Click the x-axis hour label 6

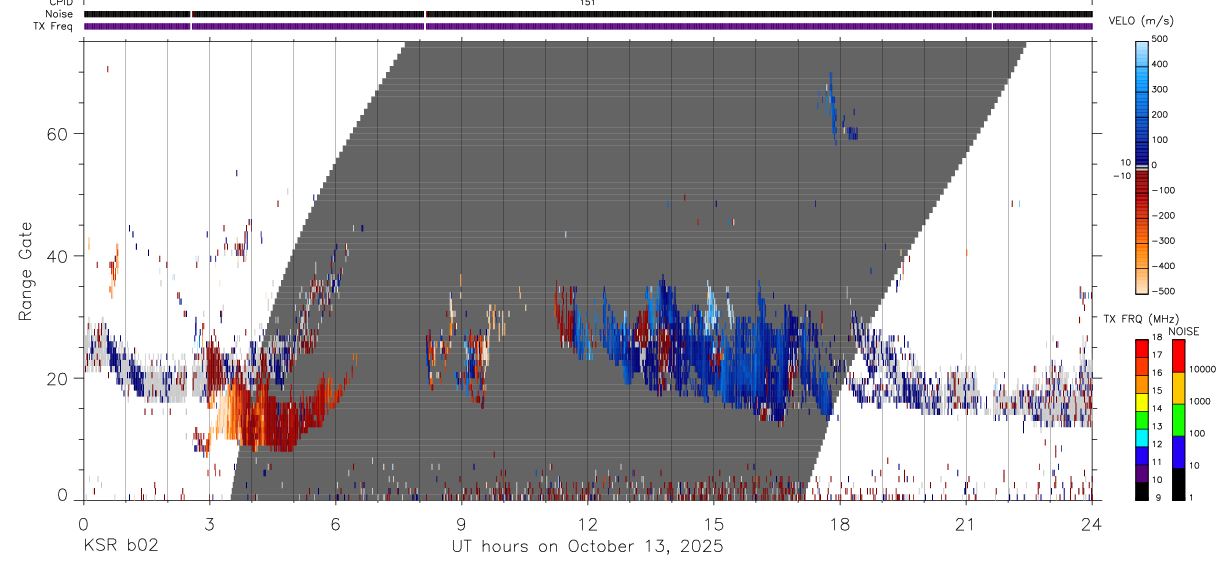click(335, 523)
